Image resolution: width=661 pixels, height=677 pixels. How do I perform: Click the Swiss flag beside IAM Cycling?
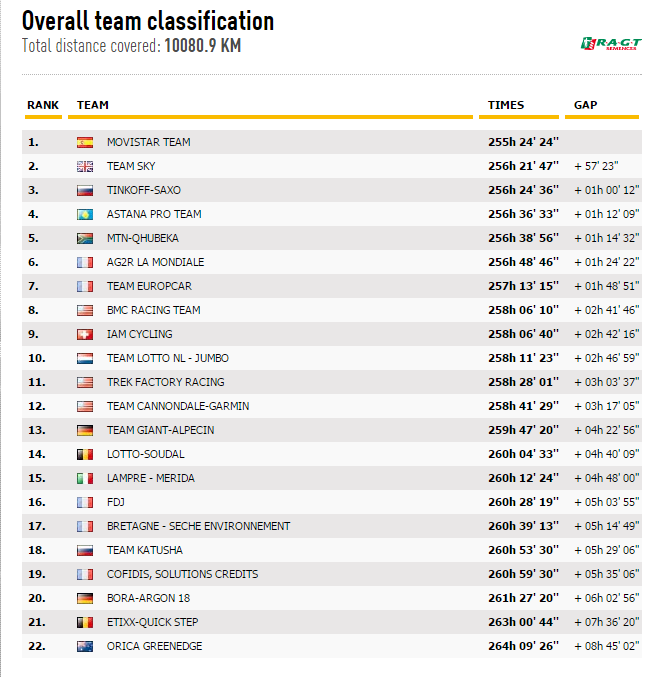(85, 334)
